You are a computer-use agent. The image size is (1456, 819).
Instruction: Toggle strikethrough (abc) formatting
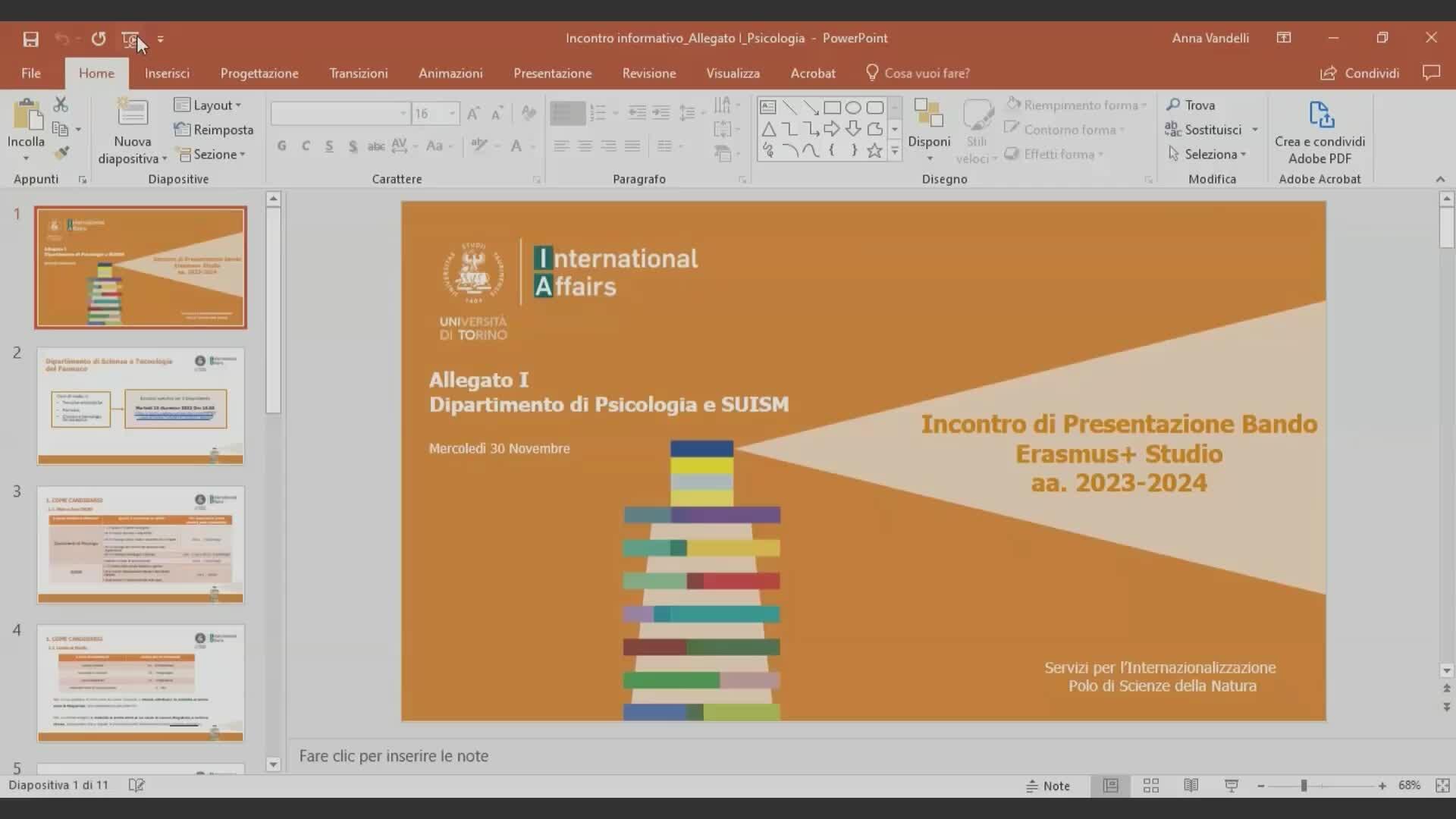coord(376,146)
